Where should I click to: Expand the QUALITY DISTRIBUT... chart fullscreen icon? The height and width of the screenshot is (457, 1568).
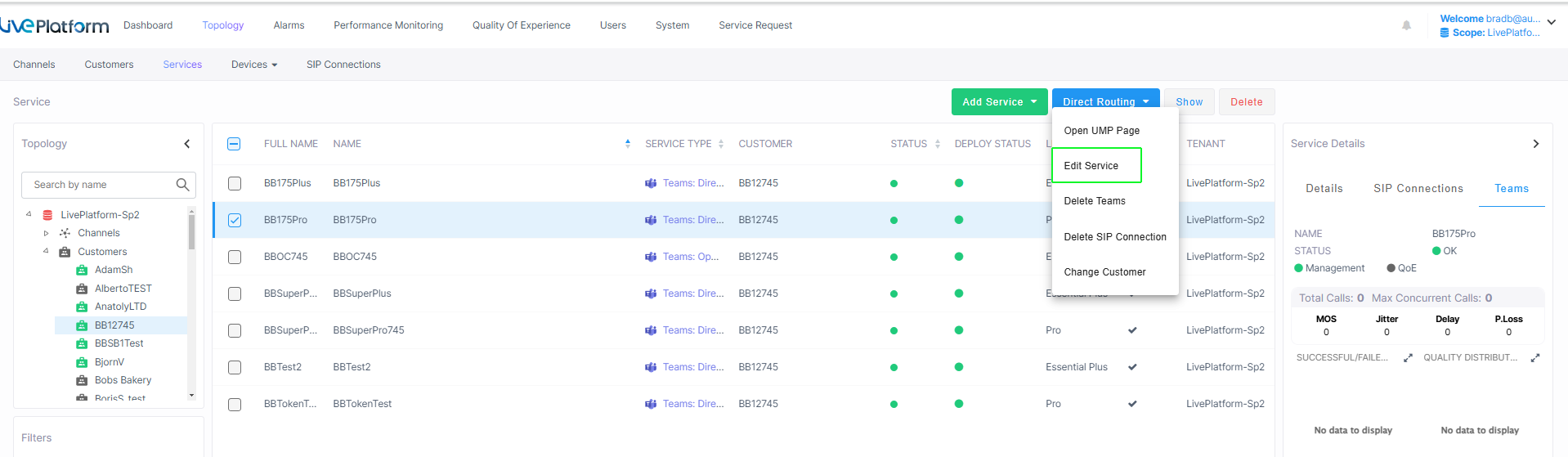(x=1535, y=358)
